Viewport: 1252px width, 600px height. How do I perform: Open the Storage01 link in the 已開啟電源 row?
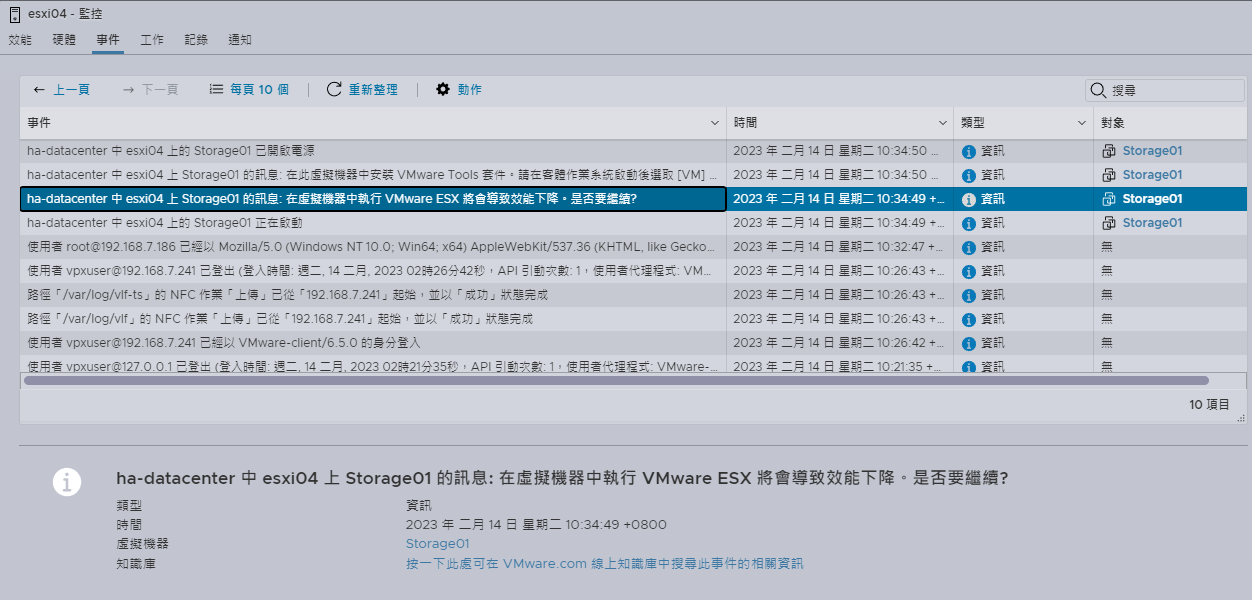coord(1152,152)
